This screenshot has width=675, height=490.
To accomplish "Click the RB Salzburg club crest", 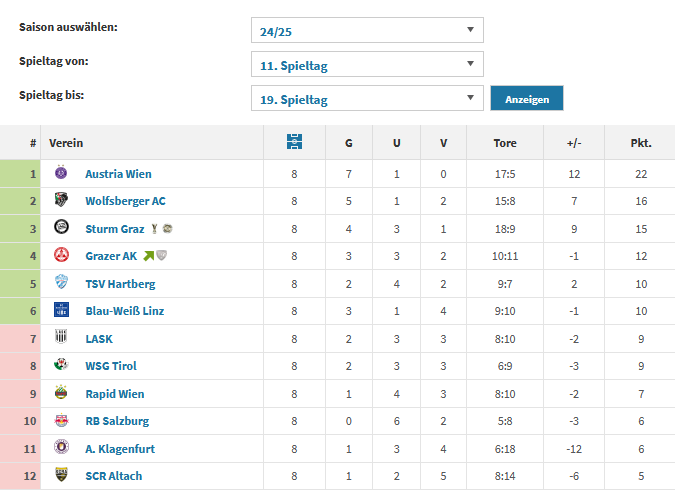I will tap(61, 420).
